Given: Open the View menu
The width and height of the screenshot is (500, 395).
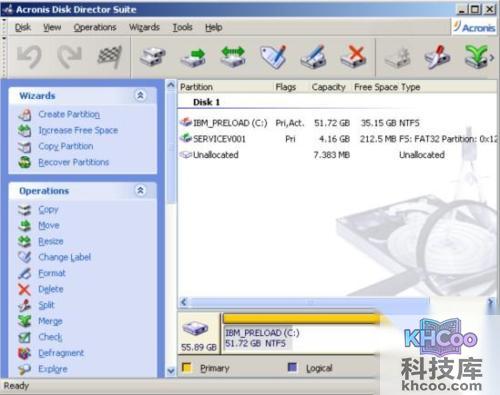Looking at the screenshot, I should point(52,27).
